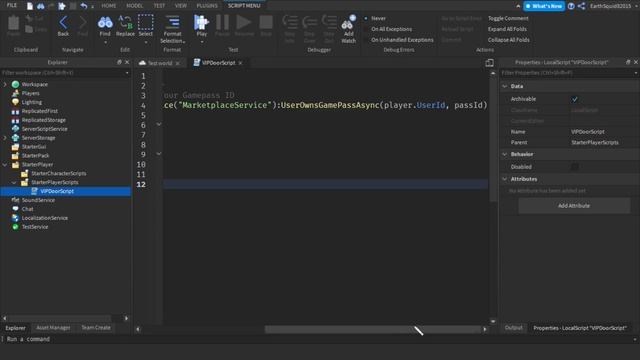Click the share icon near username
Screen dimensions: 640x360
582,6
